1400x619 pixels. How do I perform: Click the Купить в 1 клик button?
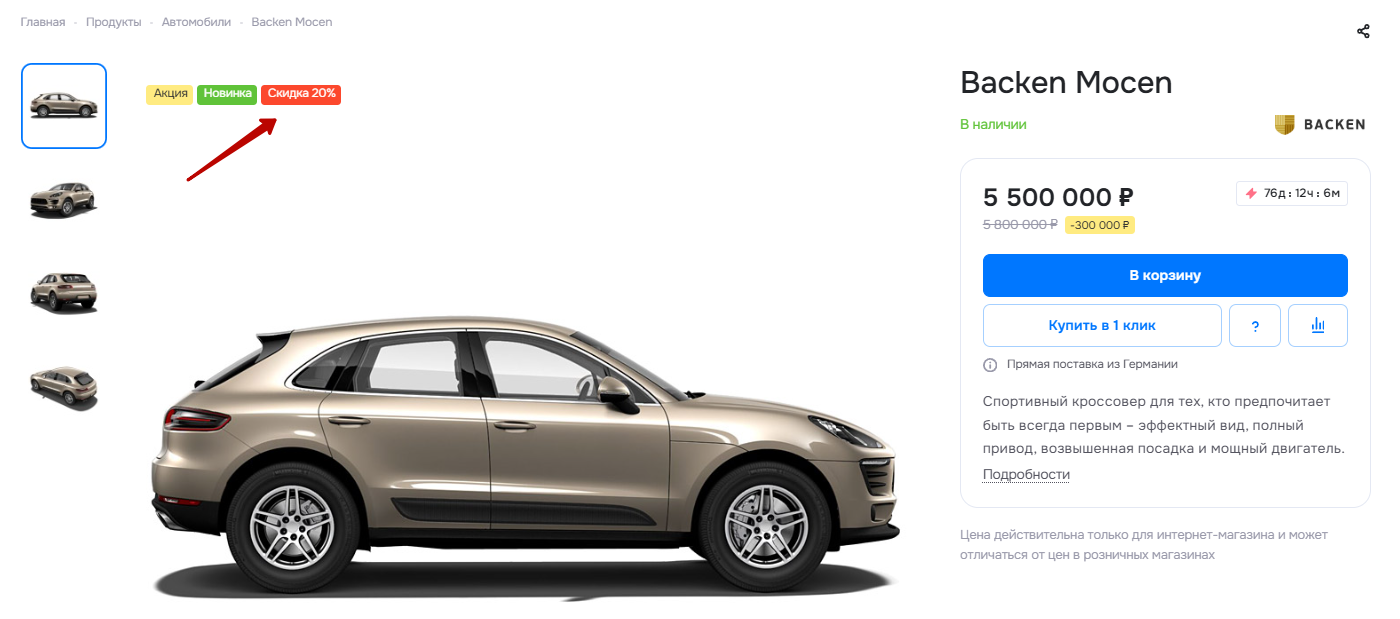pyautogui.click(x=1102, y=326)
